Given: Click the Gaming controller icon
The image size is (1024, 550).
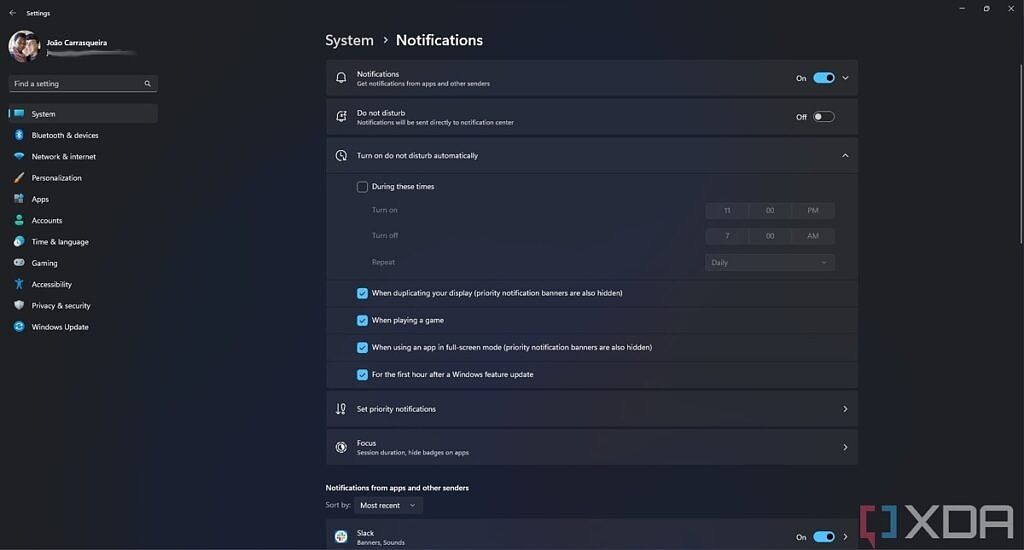Looking at the screenshot, I should click(19, 263).
